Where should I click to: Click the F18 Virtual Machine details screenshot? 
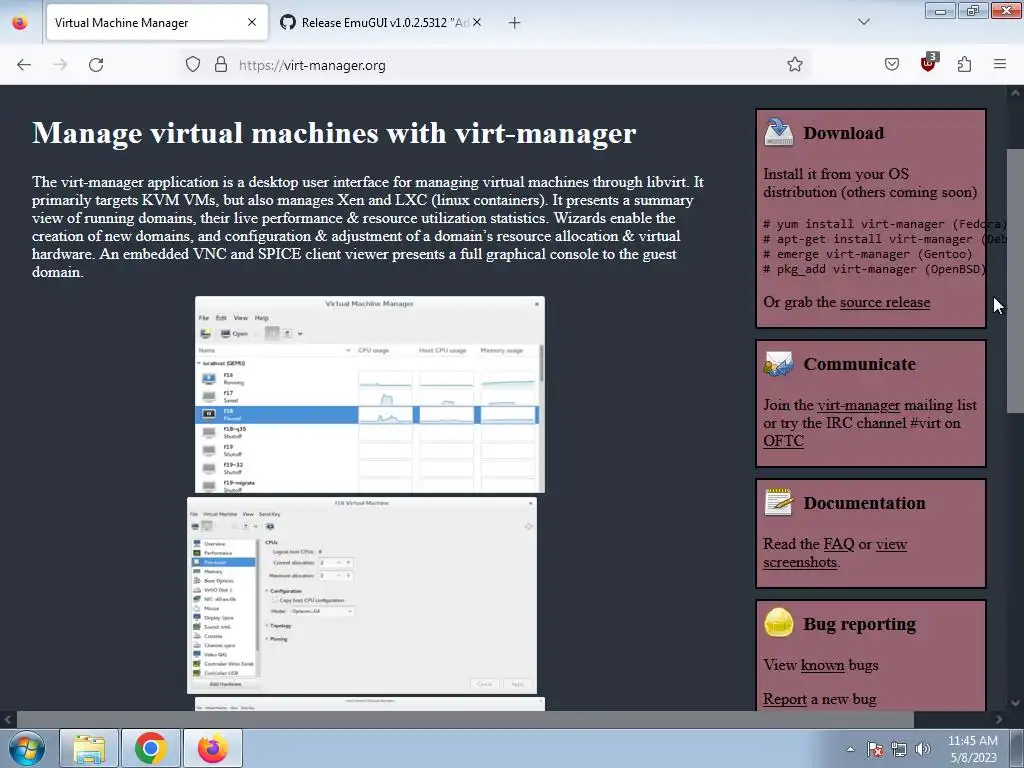(x=362, y=596)
